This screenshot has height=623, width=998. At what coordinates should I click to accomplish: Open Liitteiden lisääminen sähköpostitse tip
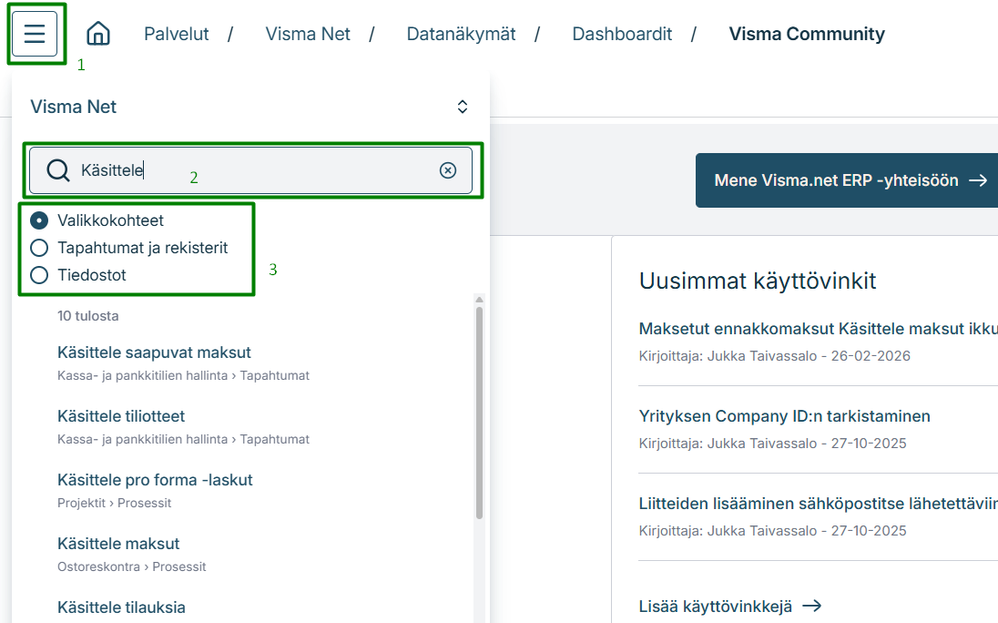point(818,503)
